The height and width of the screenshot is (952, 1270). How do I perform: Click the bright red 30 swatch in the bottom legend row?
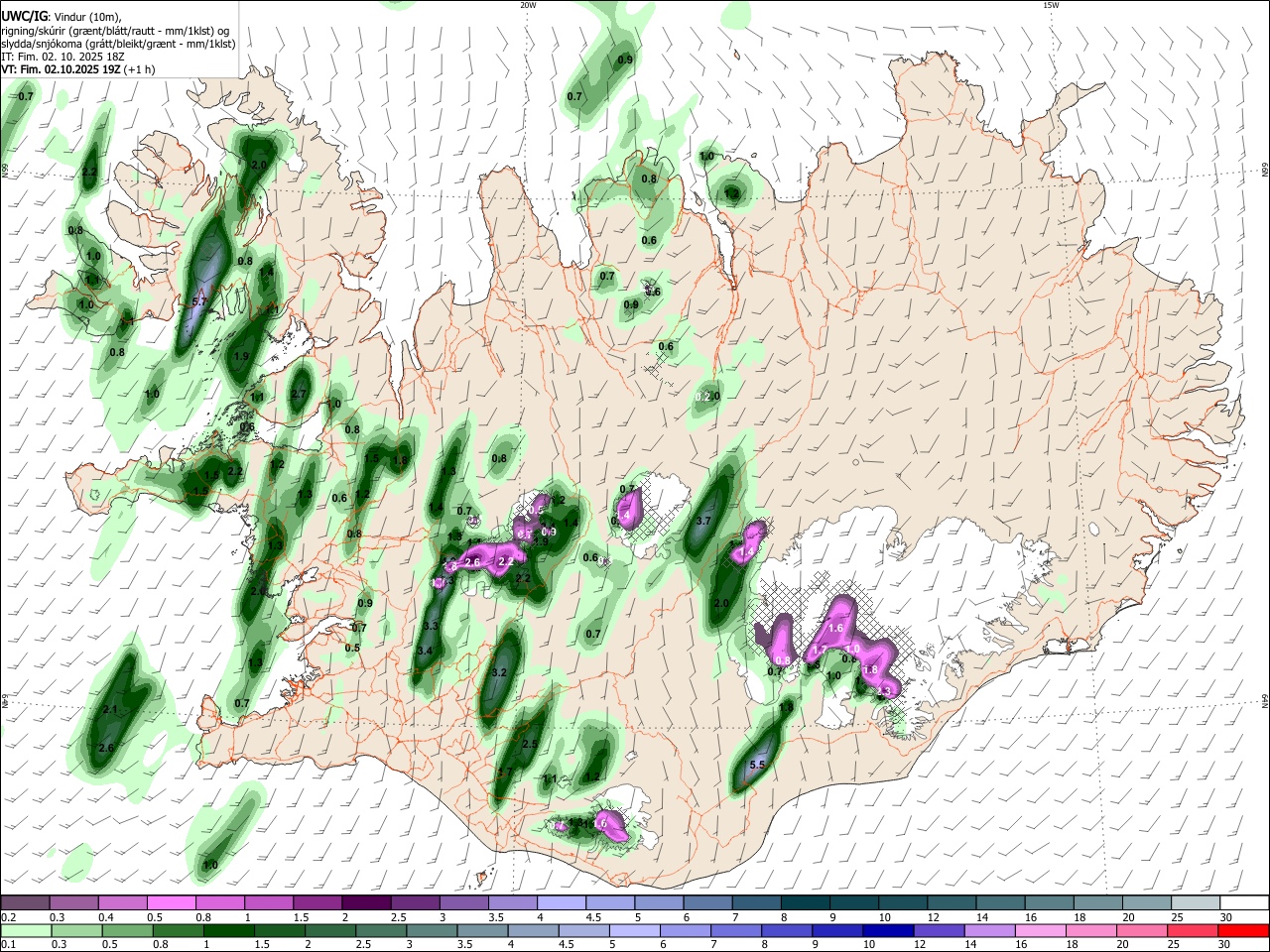[1243, 930]
